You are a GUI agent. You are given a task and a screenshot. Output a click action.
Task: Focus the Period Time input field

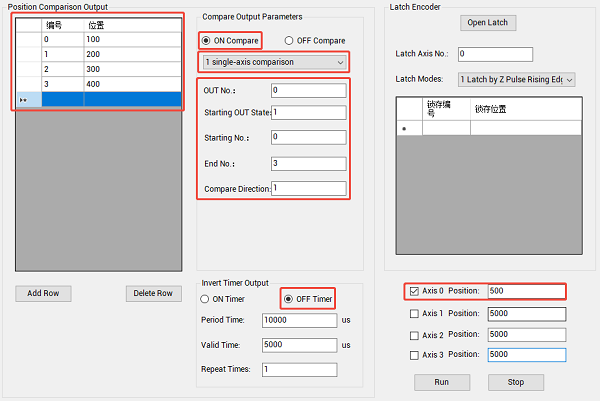[x=299, y=320]
